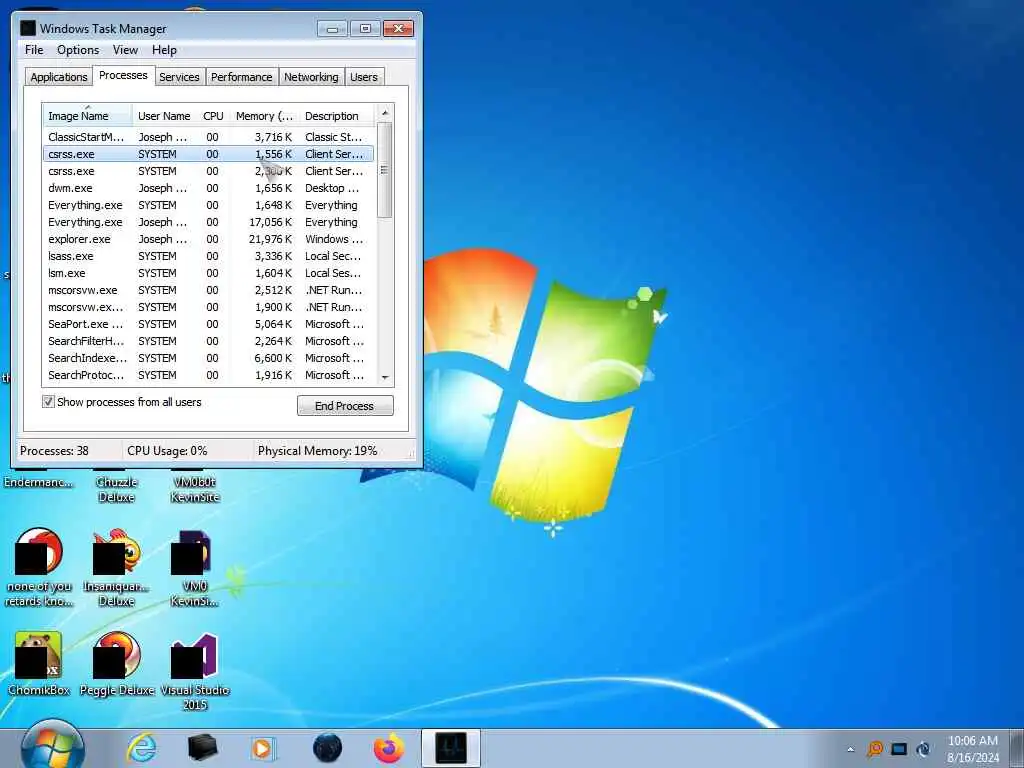Open the Help menu
Viewport: 1024px width, 768px height.
point(164,50)
